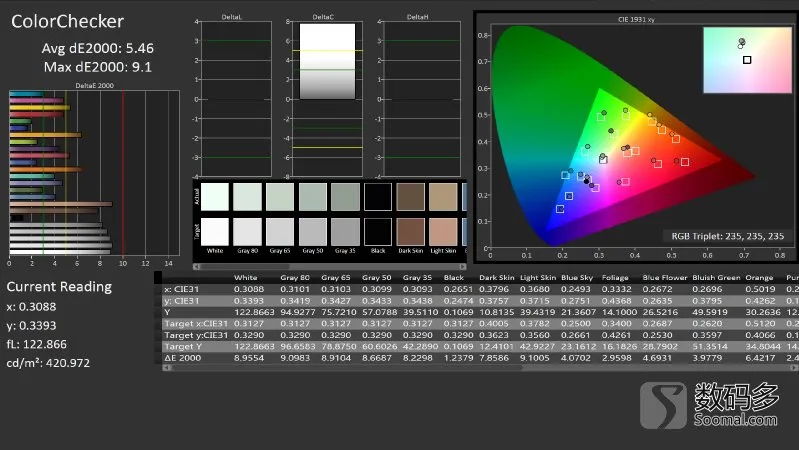This screenshot has height=450, width=799.
Task: Click the Actual Gray 35 swatch
Action: pos(345,197)
